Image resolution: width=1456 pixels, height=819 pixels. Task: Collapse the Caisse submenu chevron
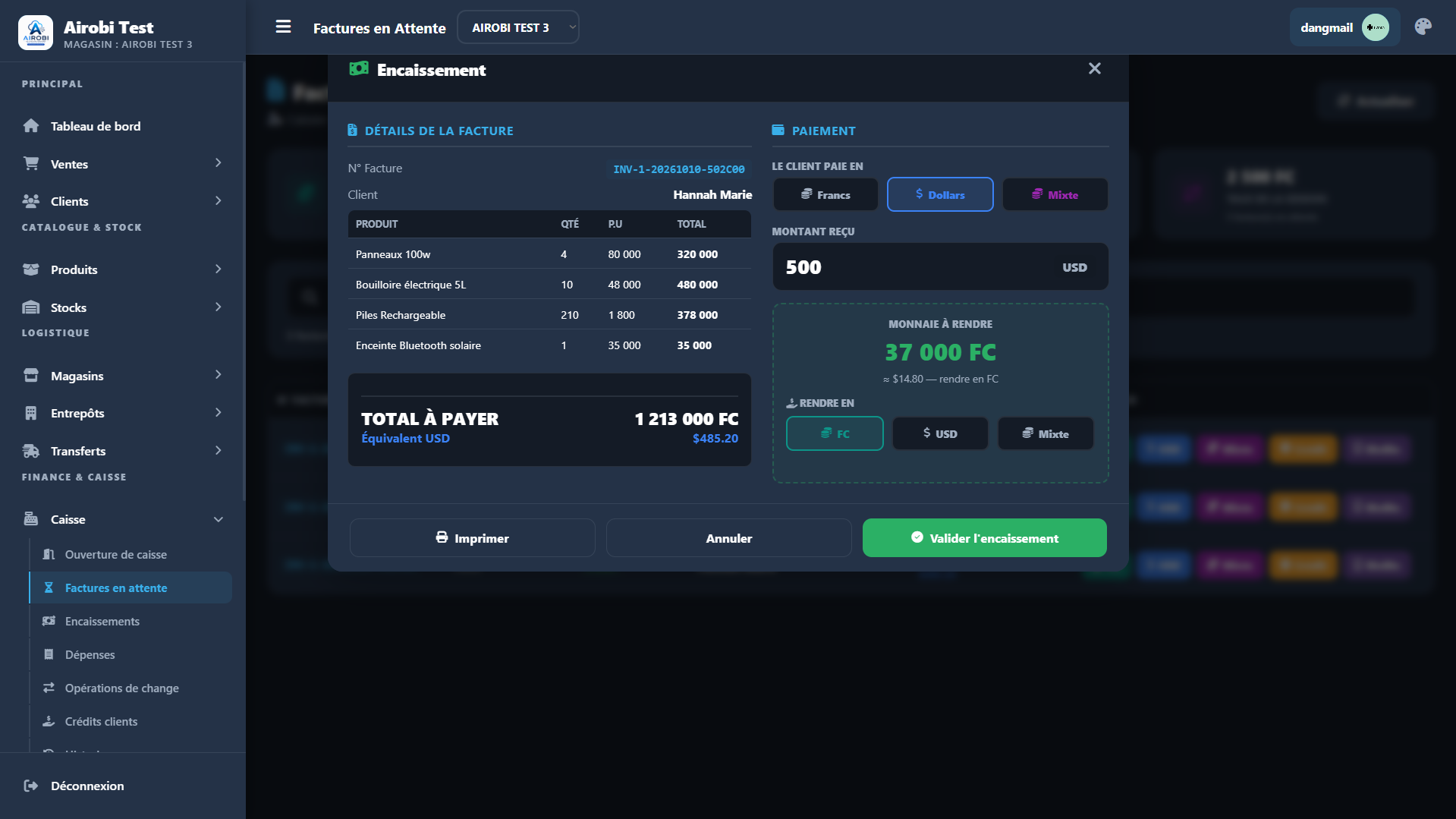219,519
